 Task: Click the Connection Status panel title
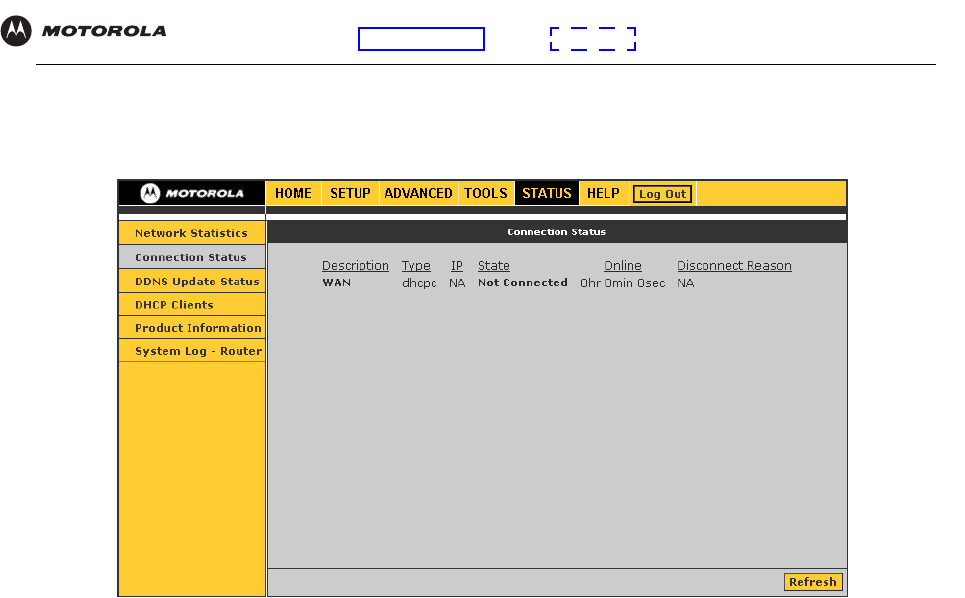click(x=556, y=232)
